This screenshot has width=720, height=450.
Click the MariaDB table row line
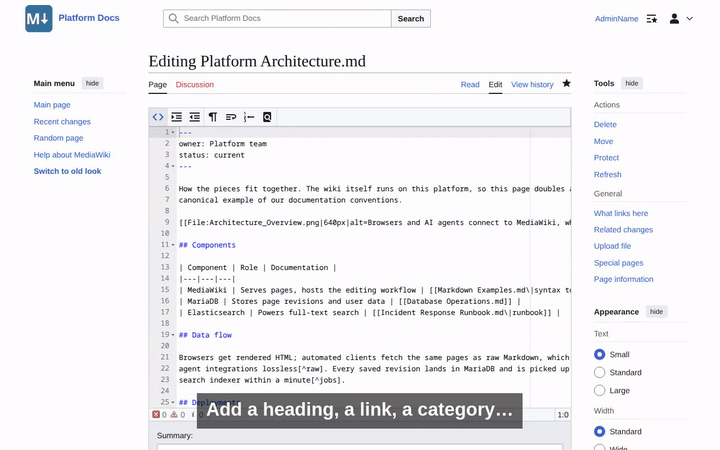tap(349, 301)
